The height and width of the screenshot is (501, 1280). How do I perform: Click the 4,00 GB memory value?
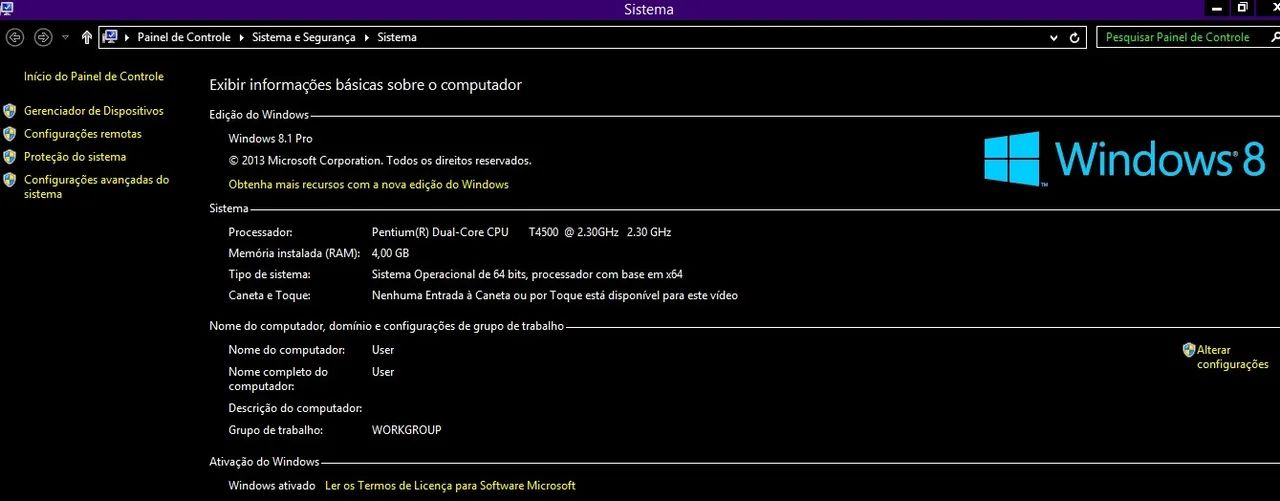click(x=391, y=254)
